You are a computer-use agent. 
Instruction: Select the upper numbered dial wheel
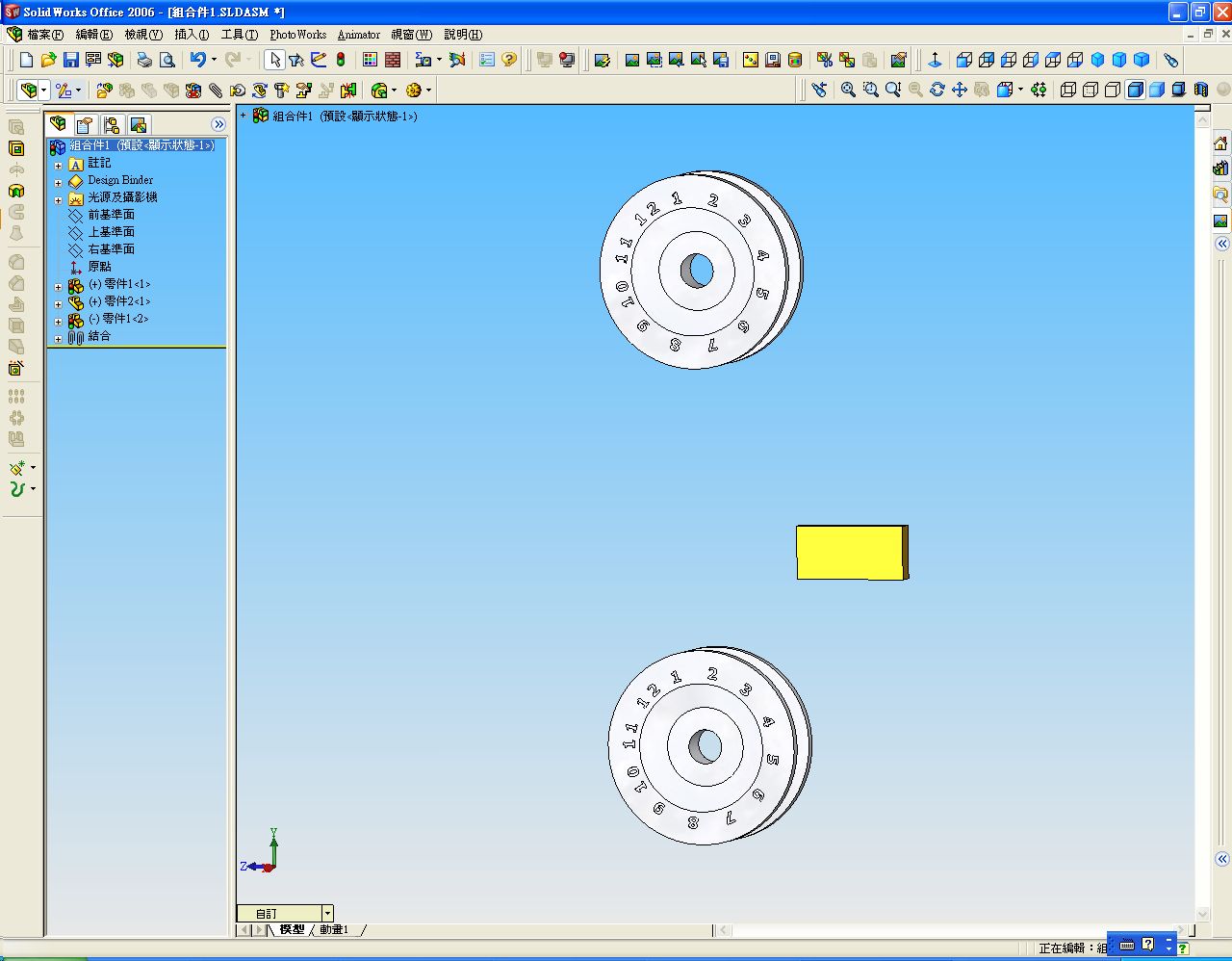pos(700,270)
